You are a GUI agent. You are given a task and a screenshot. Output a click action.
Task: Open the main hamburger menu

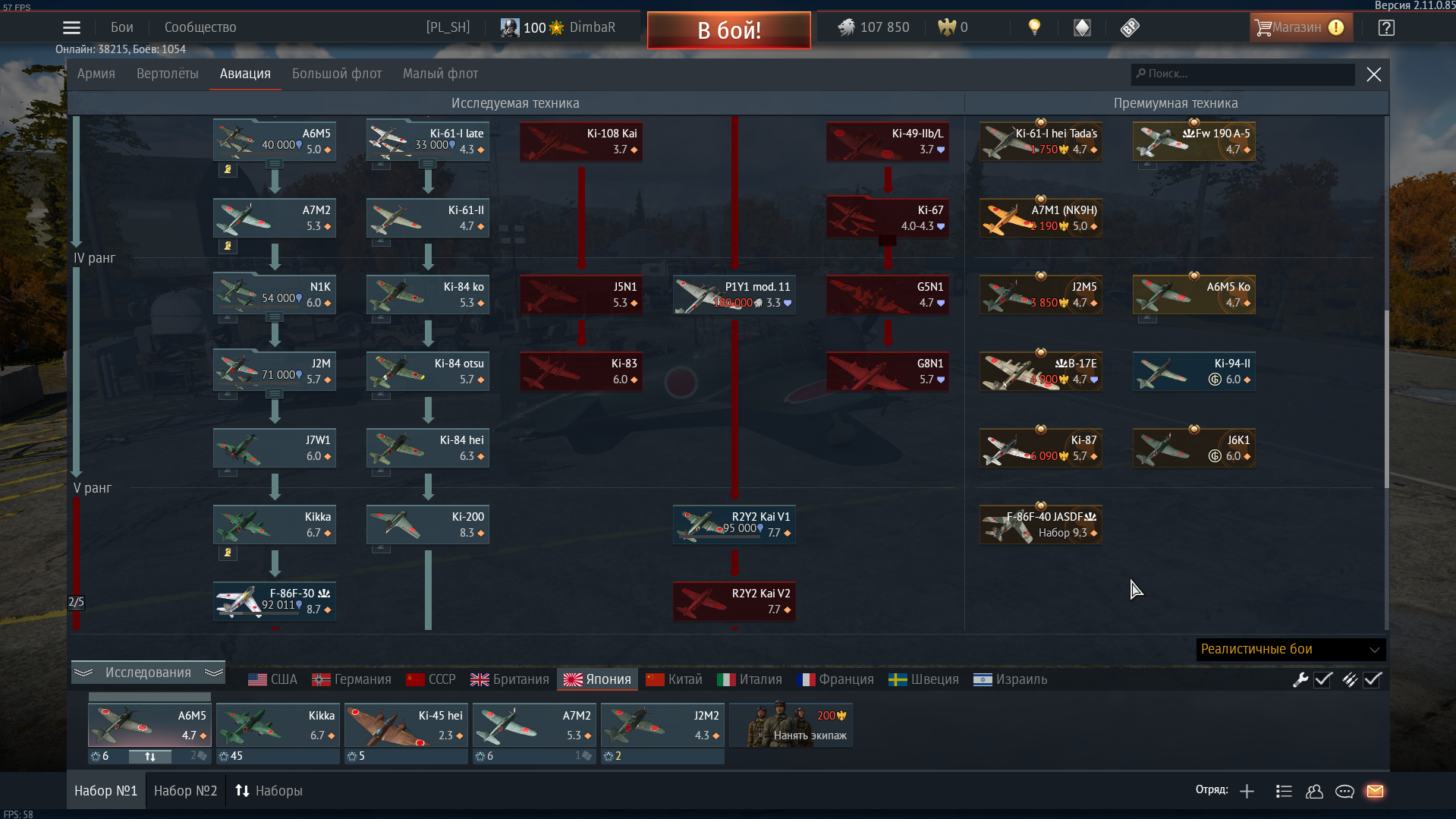tap(71, 27)
